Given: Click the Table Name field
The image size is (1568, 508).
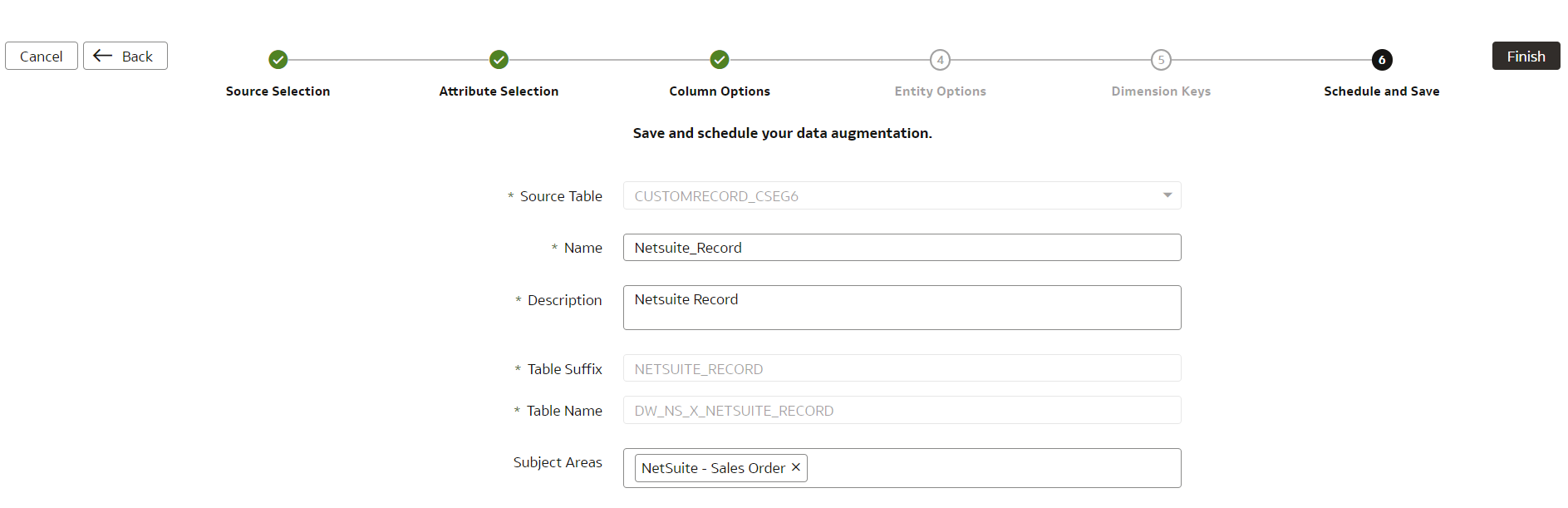Looking at the screenshot, I should point(902,410).
